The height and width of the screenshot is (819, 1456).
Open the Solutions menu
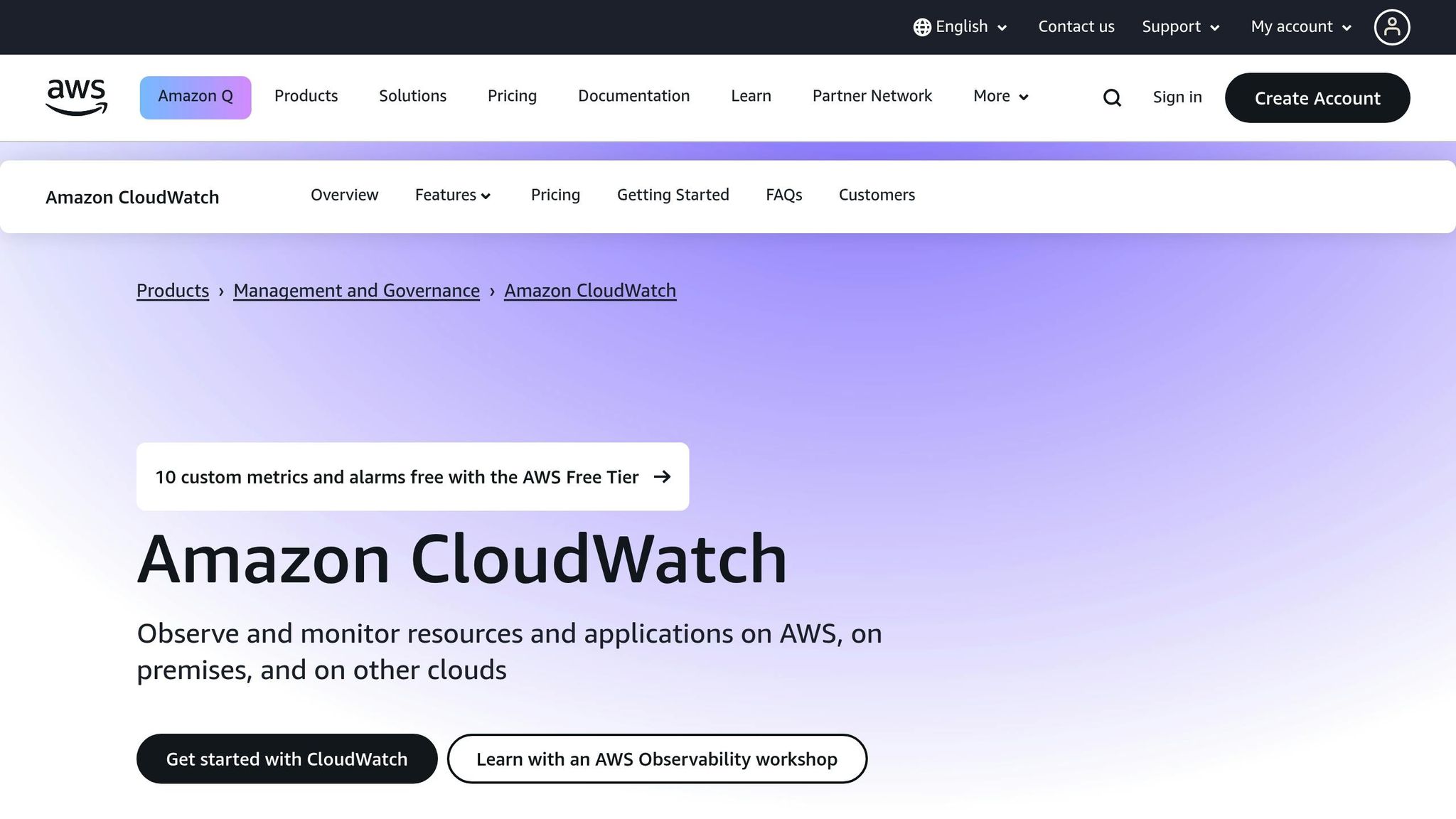pyautogui.click(x=412, y=96)
